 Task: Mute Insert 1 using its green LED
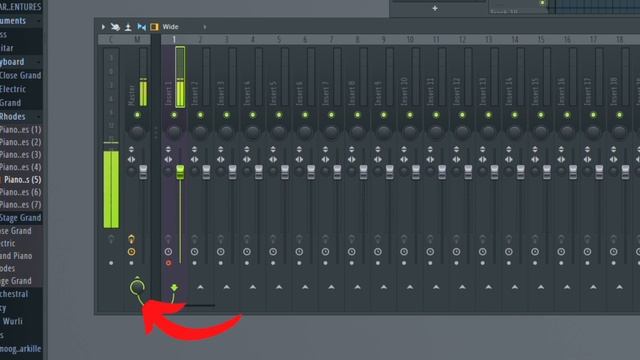174,115
